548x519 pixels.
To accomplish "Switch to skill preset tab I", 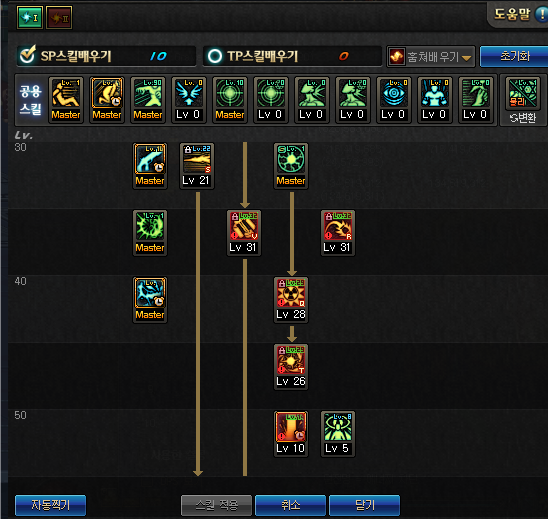I will click(x=30, y=17).
